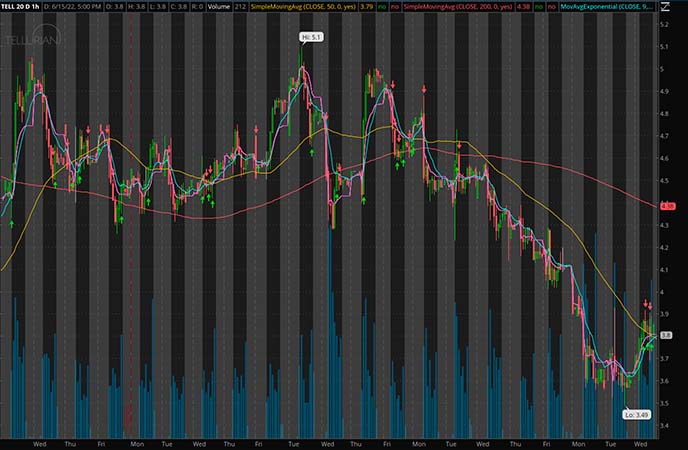The height and width of the screenshot is (450, 688).
Task: Click the Volume study label
Action: coord(219,7)
